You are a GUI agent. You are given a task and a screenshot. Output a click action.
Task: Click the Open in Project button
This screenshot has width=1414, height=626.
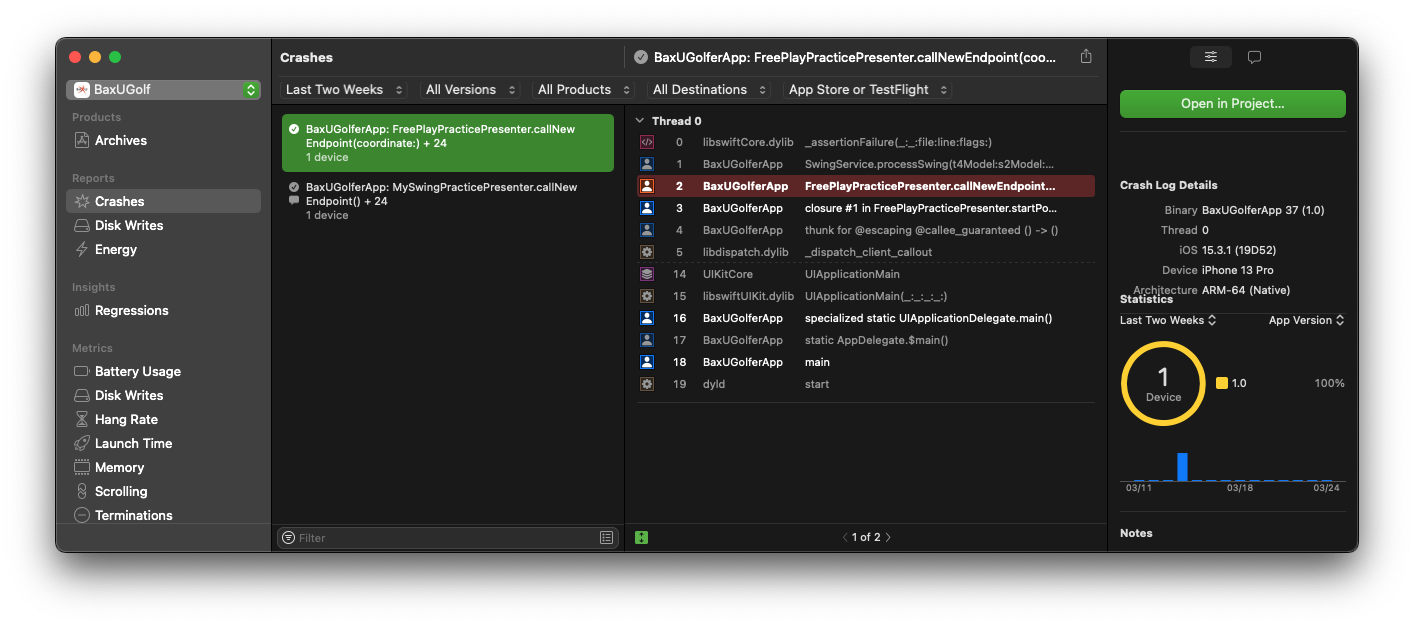(x=1232, y=104)
